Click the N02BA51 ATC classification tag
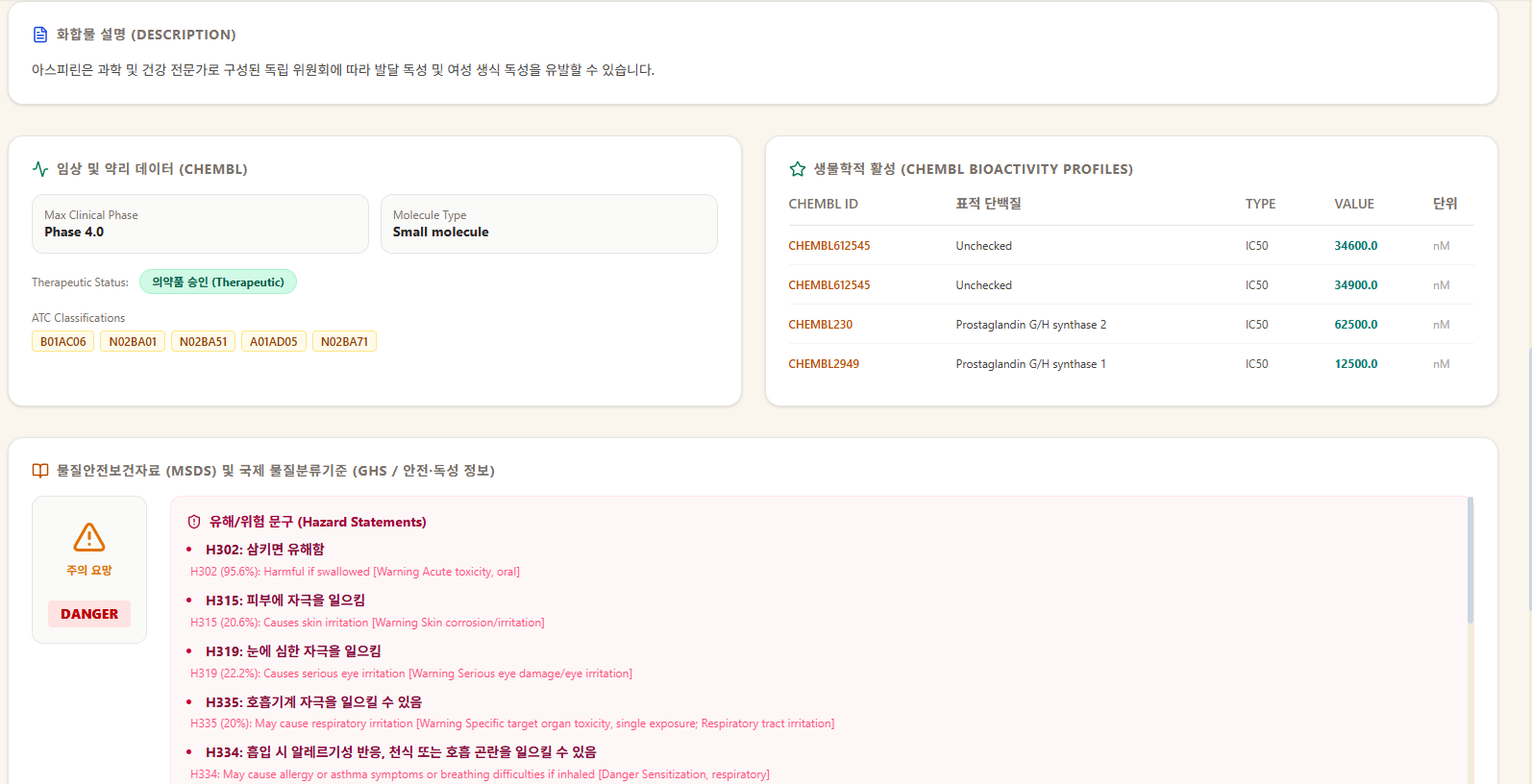Image resolution: width=1532 pixels, height=784 pixels. tap(204, 341)
